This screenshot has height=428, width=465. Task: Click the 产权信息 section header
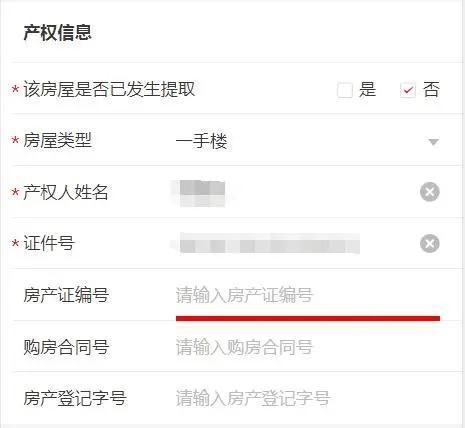pyautogui.click(x=57, y=33)
